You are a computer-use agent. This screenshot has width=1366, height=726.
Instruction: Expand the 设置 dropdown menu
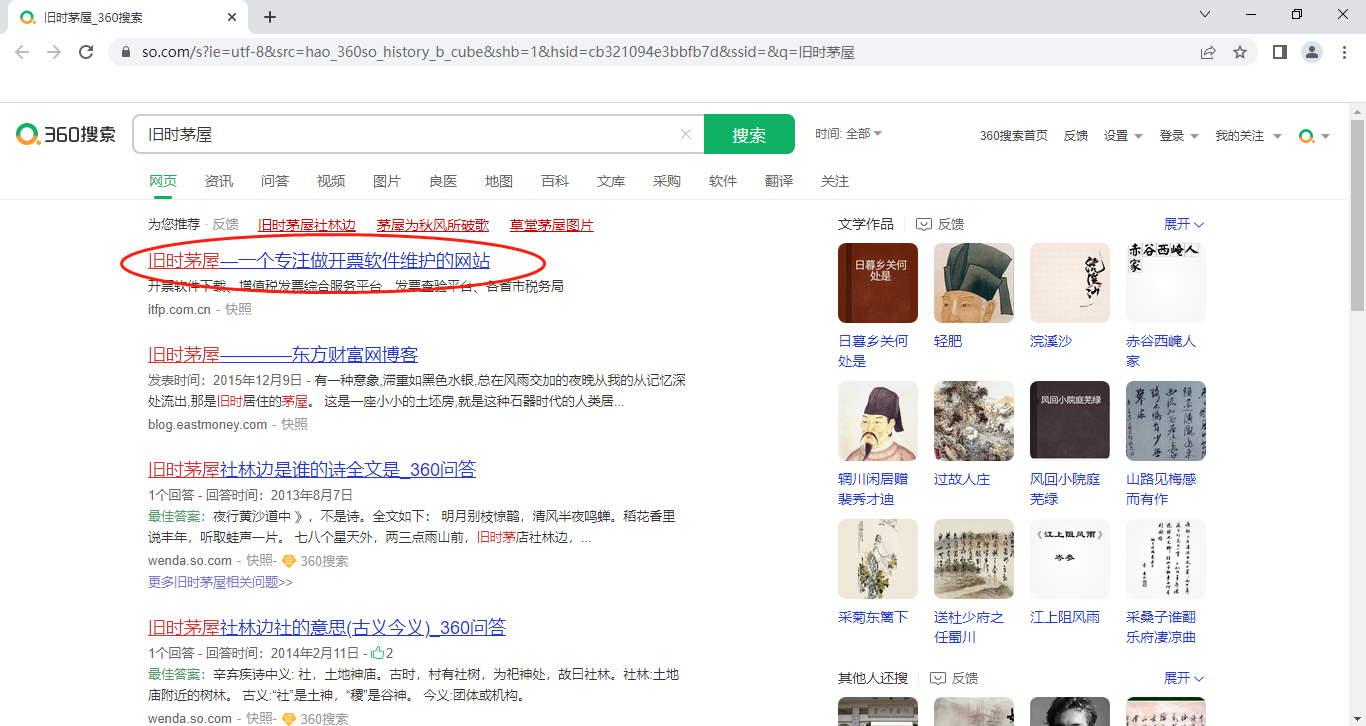coord(1123,136)
